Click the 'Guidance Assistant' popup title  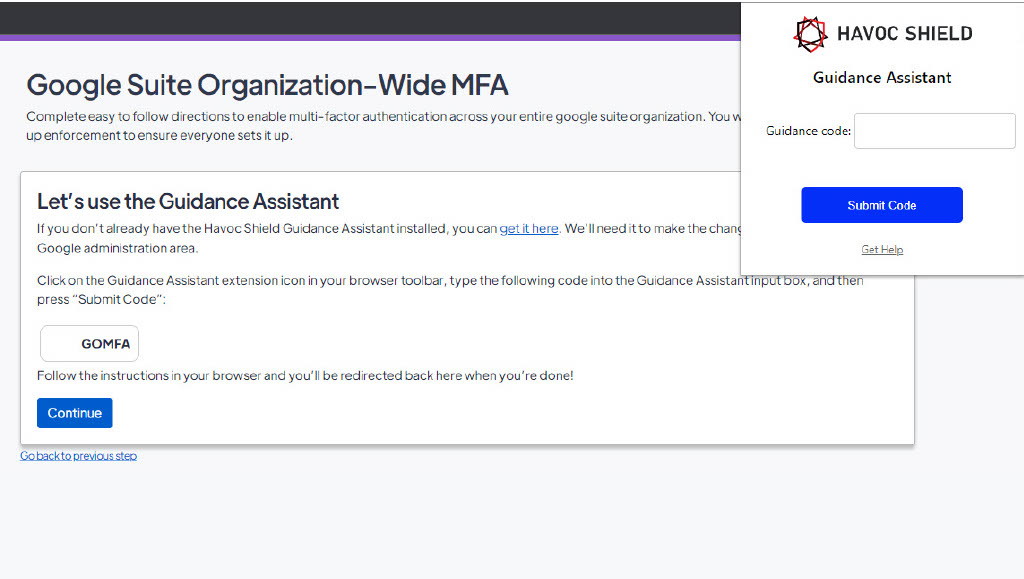(x=882, y=78)
